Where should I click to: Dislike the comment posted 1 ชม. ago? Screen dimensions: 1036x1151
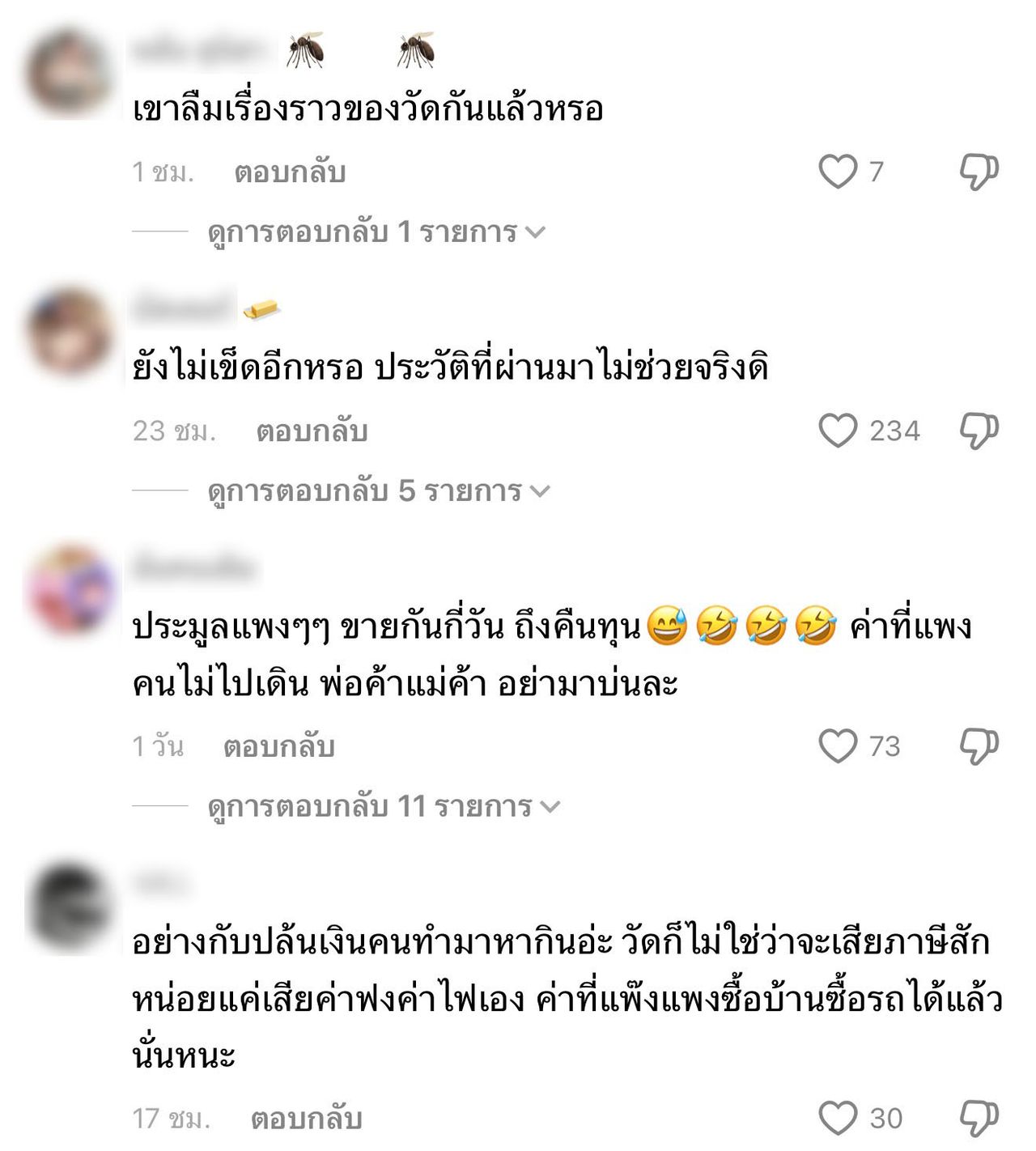979,172
